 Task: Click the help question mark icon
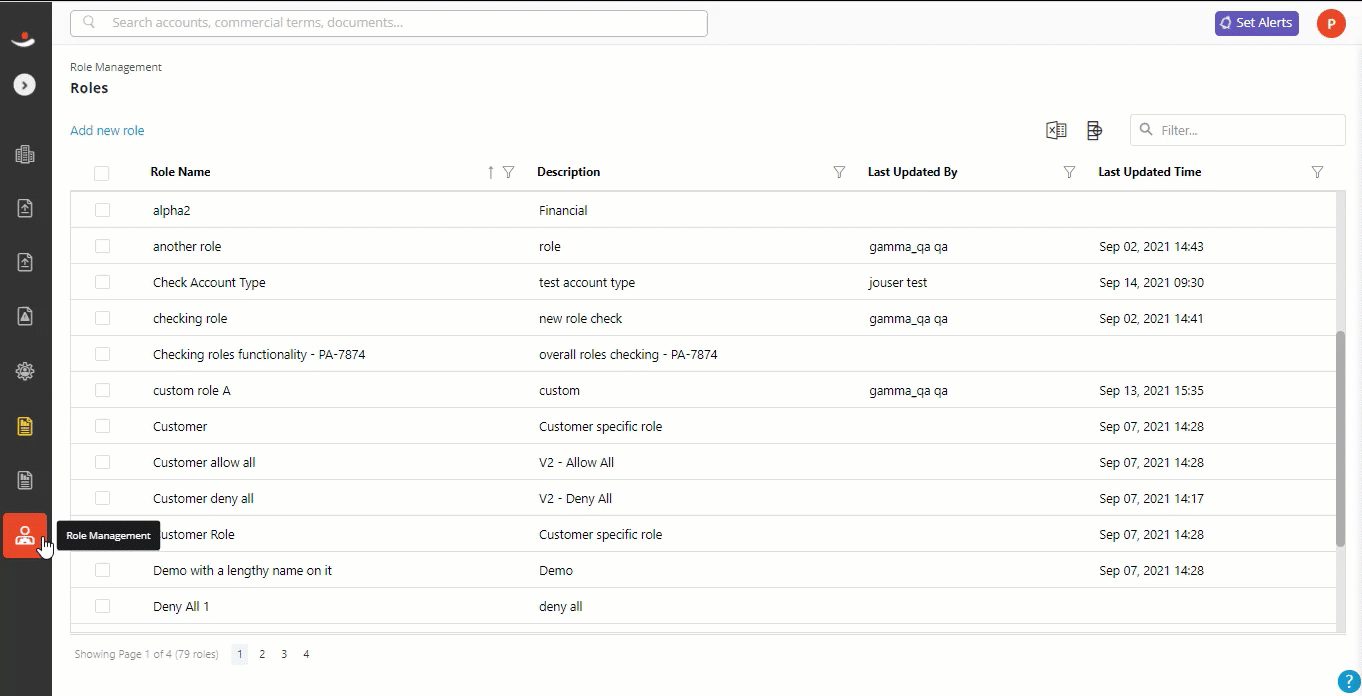pos(1347,681)
